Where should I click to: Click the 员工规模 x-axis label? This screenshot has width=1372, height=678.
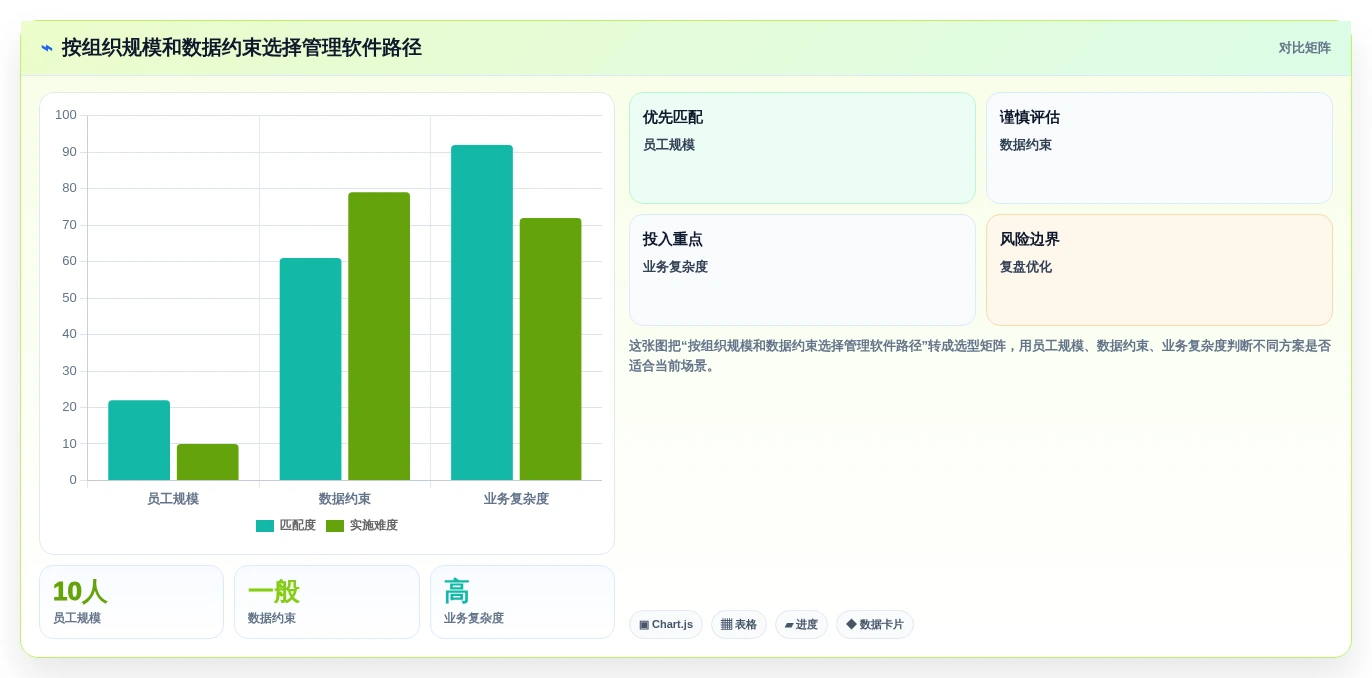point(173,498)
